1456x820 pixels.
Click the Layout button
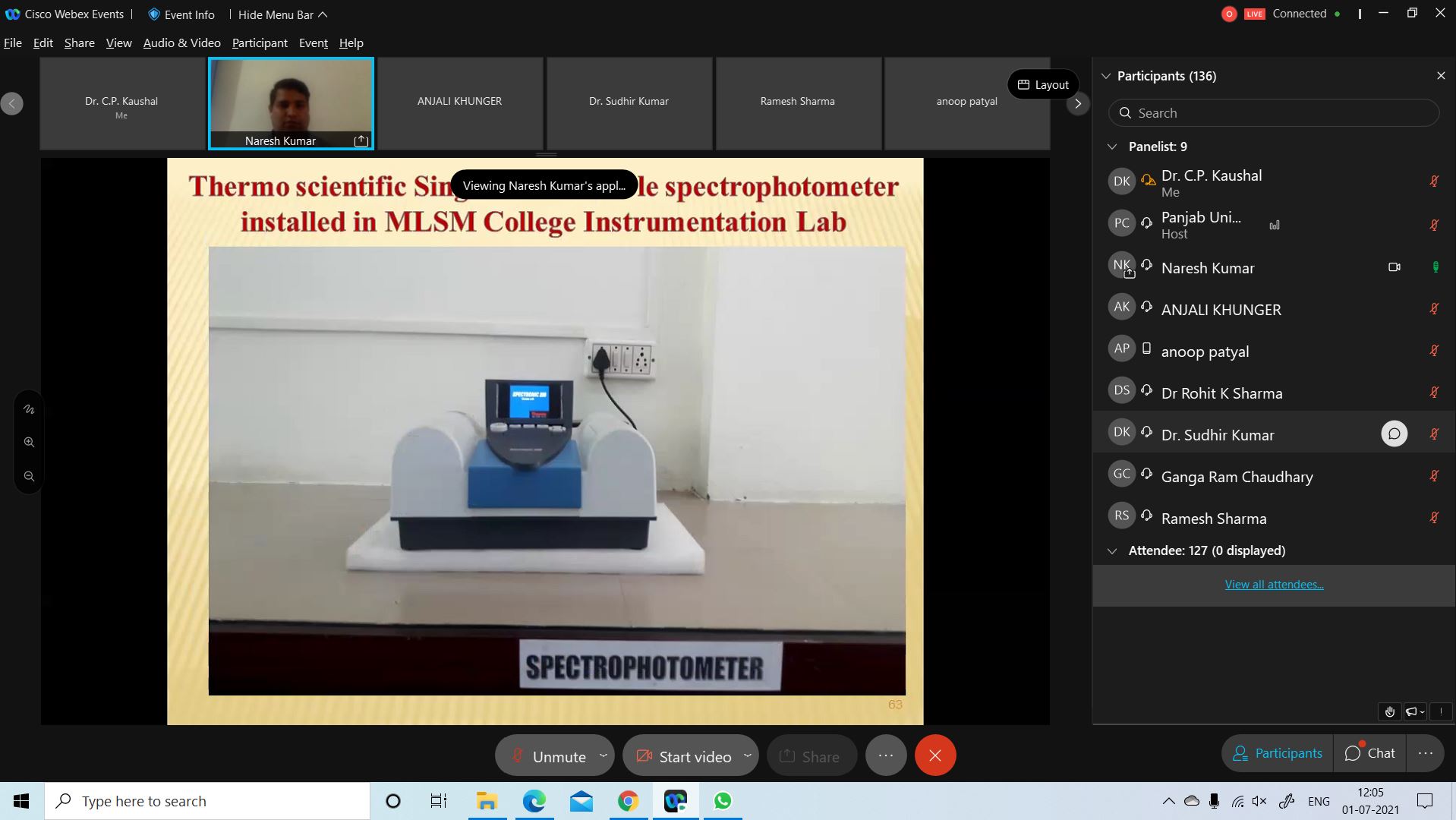1043,84
